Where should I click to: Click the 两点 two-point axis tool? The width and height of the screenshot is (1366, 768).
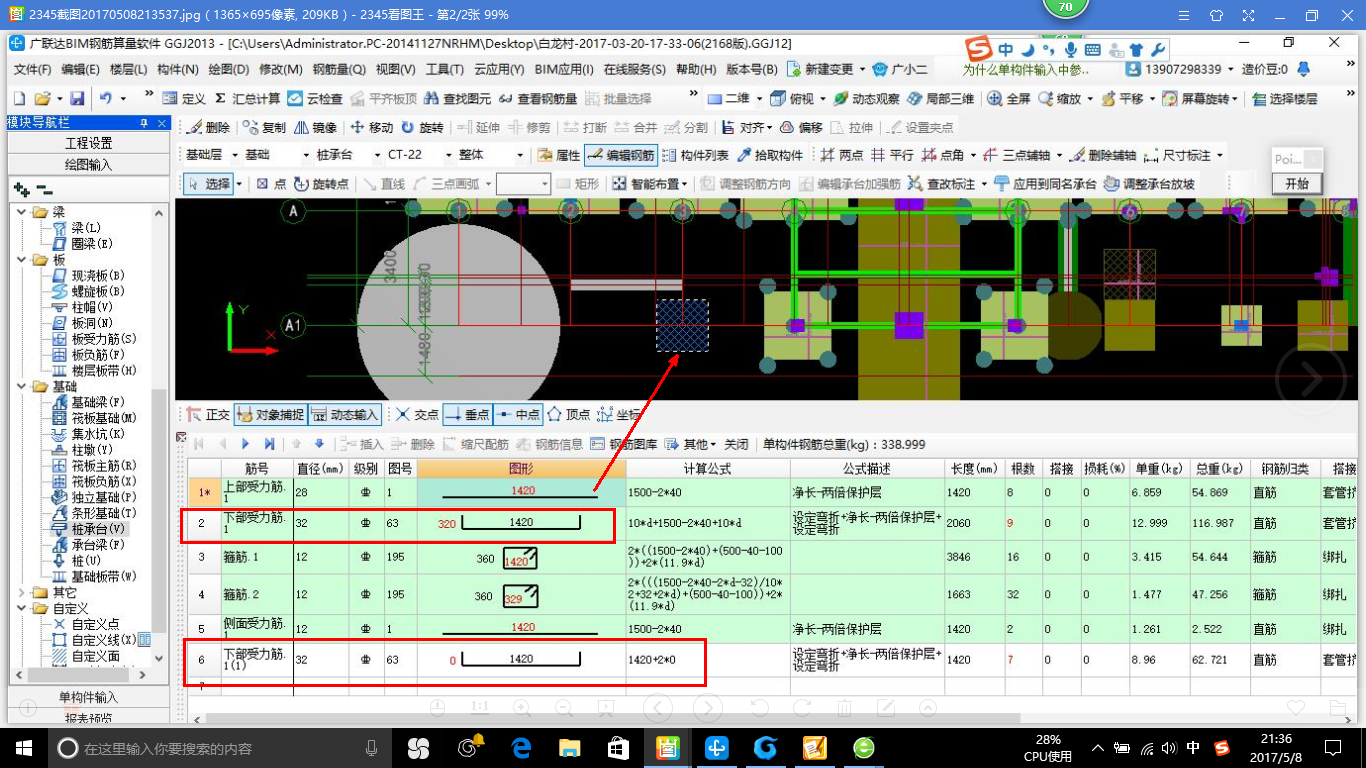[841, 155]
